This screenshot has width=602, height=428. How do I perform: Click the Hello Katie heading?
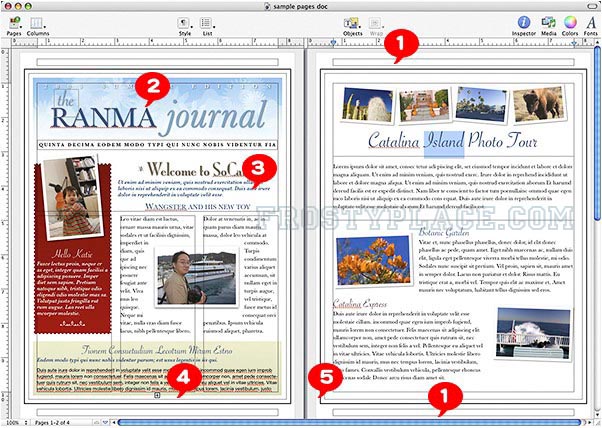[x=72, y=253]
